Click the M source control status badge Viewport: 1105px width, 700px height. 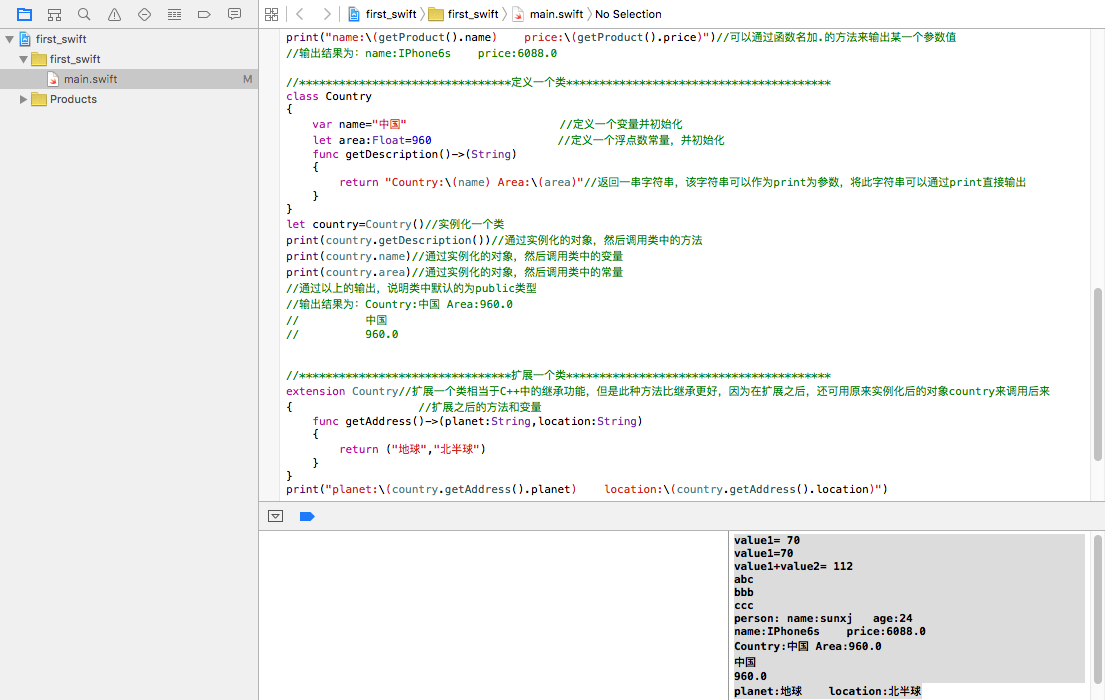coord(247,79)
